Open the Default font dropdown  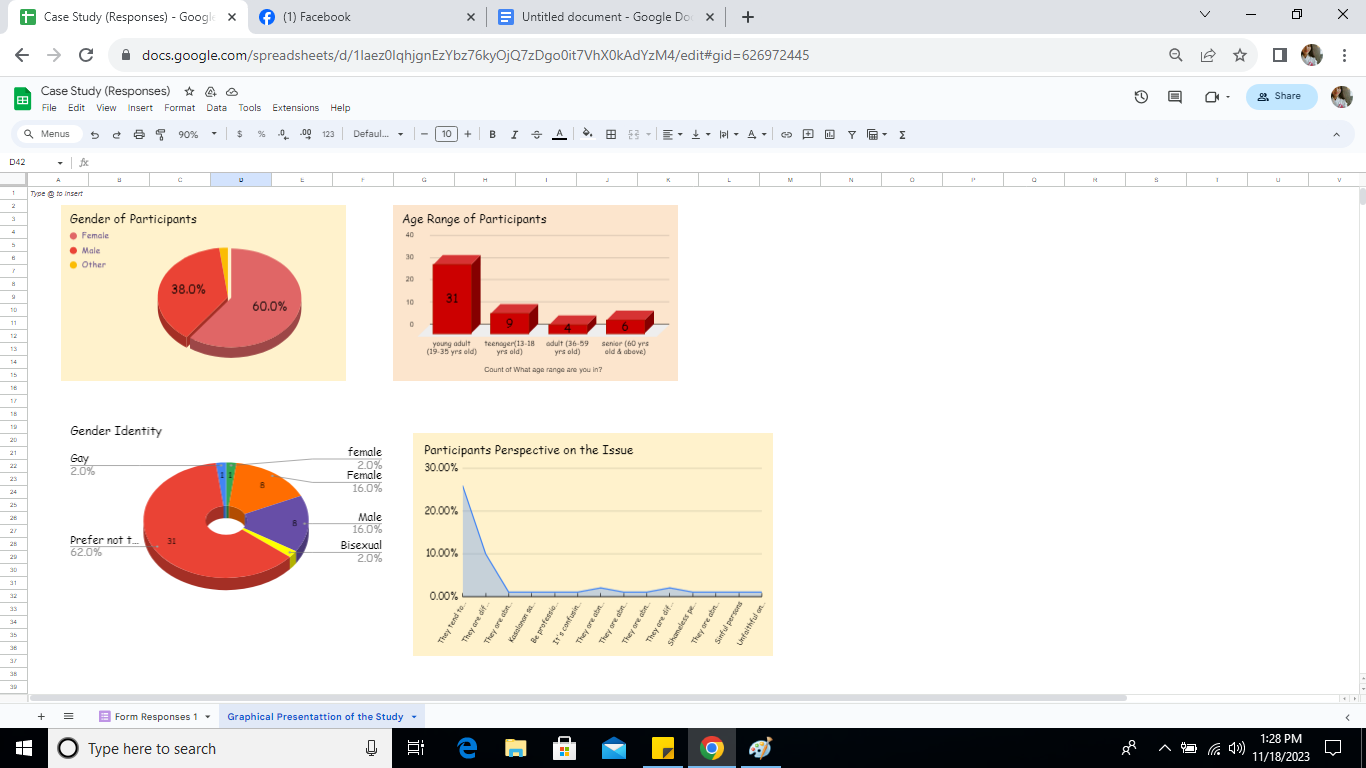(x=379, y=134)
